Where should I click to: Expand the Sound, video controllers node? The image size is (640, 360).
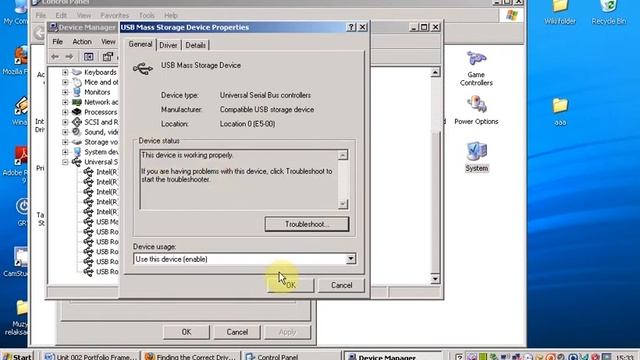pyautogui.click(x=65, y=132)
